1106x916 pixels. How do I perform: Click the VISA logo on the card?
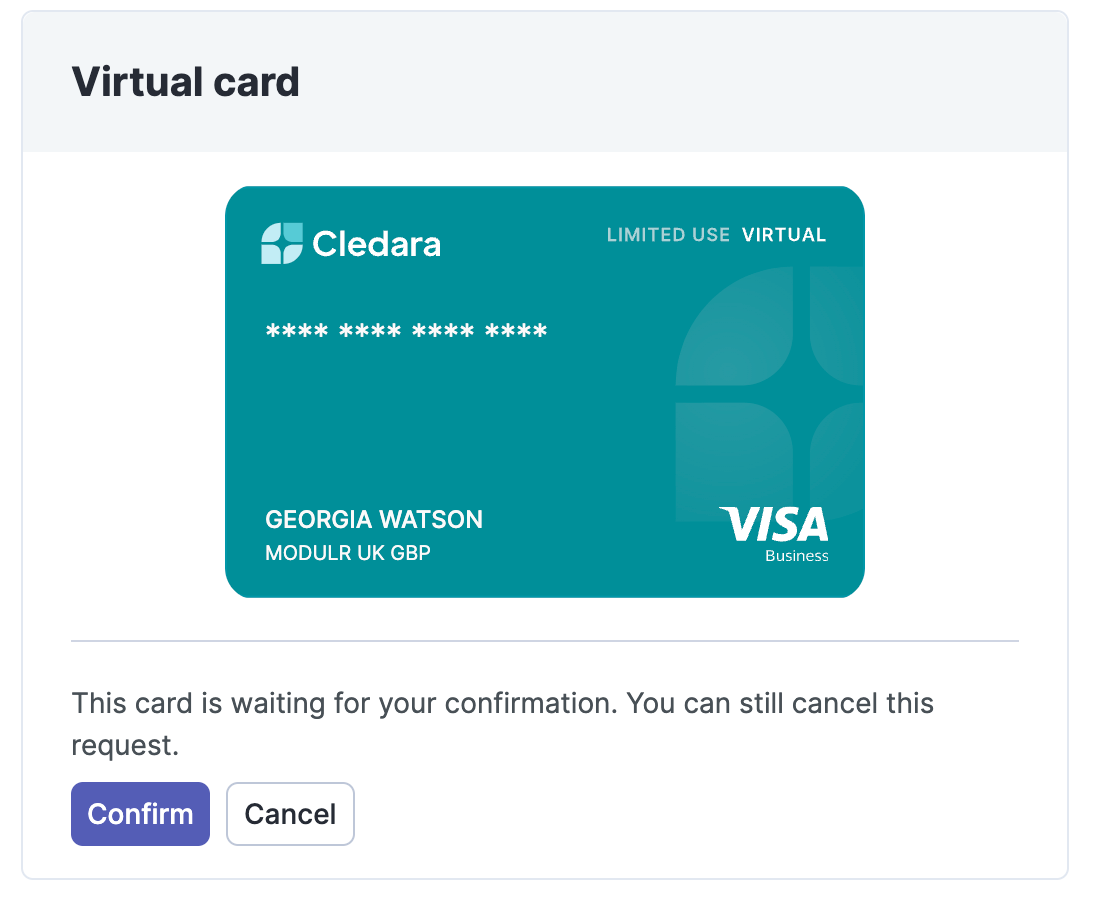[774, 524]
